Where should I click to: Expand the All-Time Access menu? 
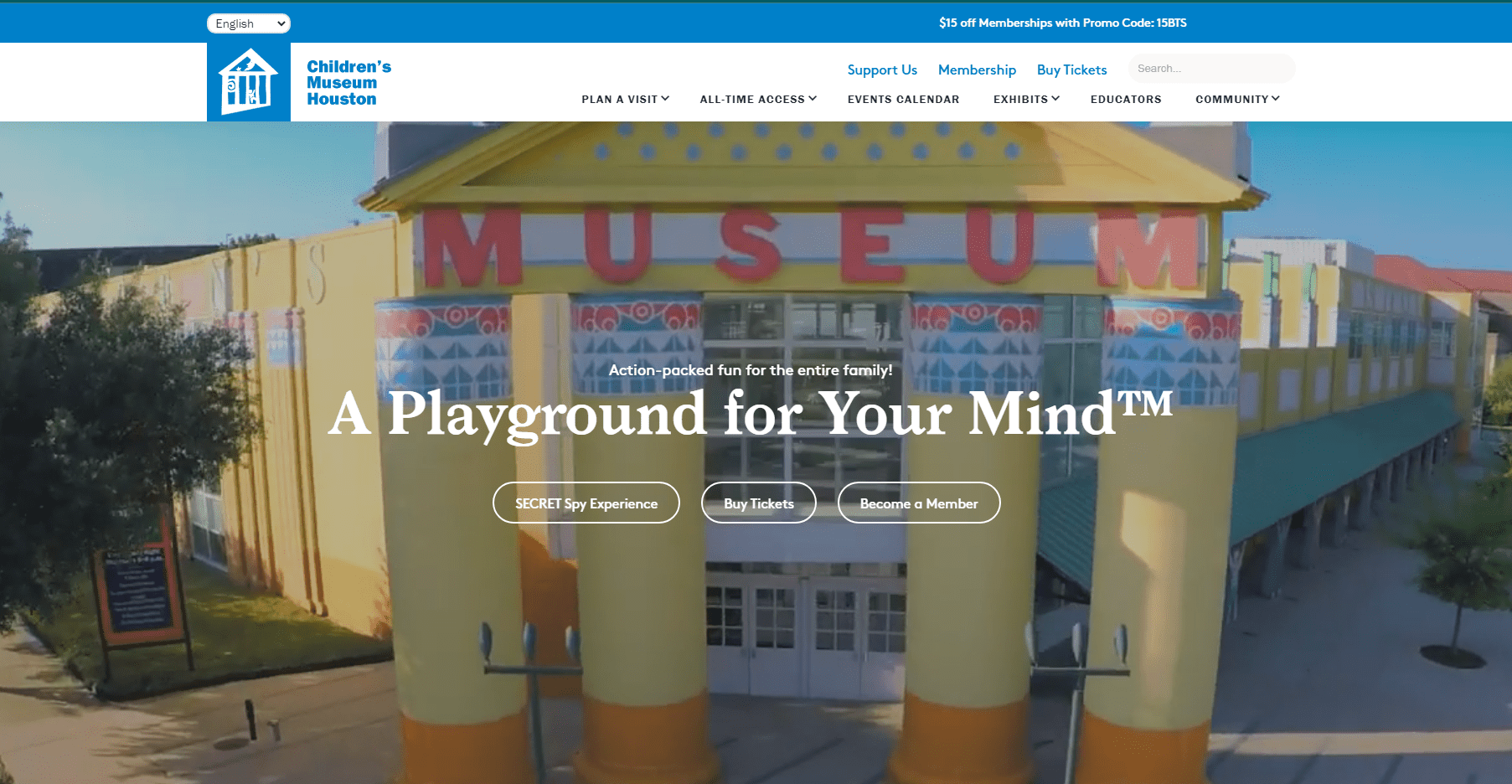758,99
